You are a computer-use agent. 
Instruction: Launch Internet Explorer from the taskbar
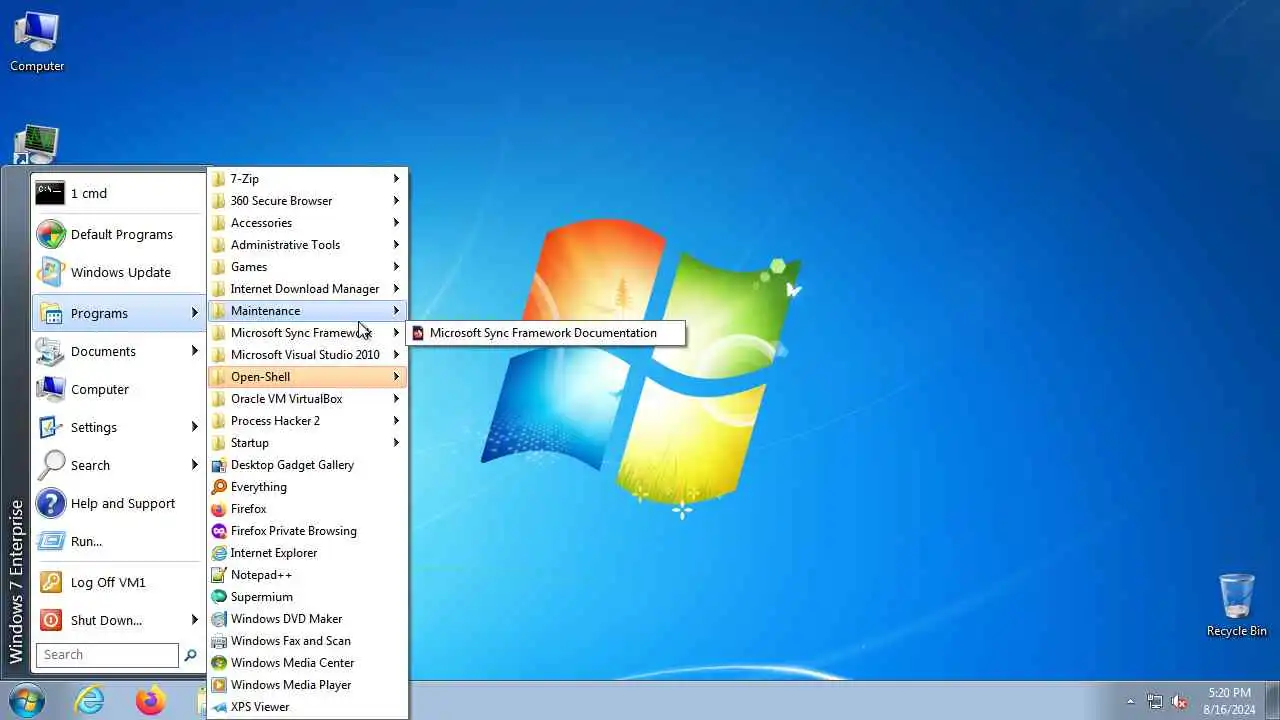[x=89, y=700]
